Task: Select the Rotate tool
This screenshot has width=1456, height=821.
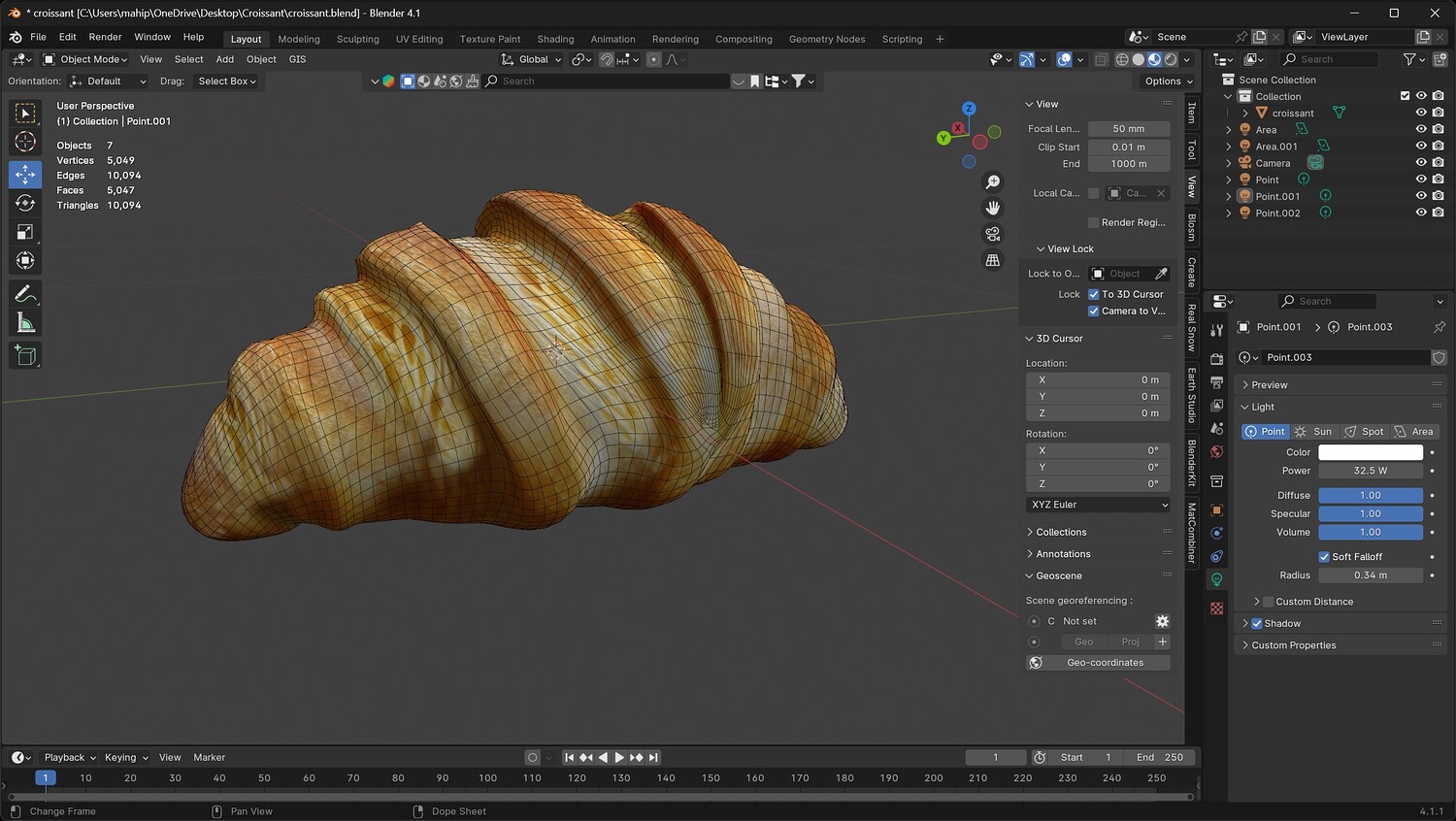Action: pos(25,203)
